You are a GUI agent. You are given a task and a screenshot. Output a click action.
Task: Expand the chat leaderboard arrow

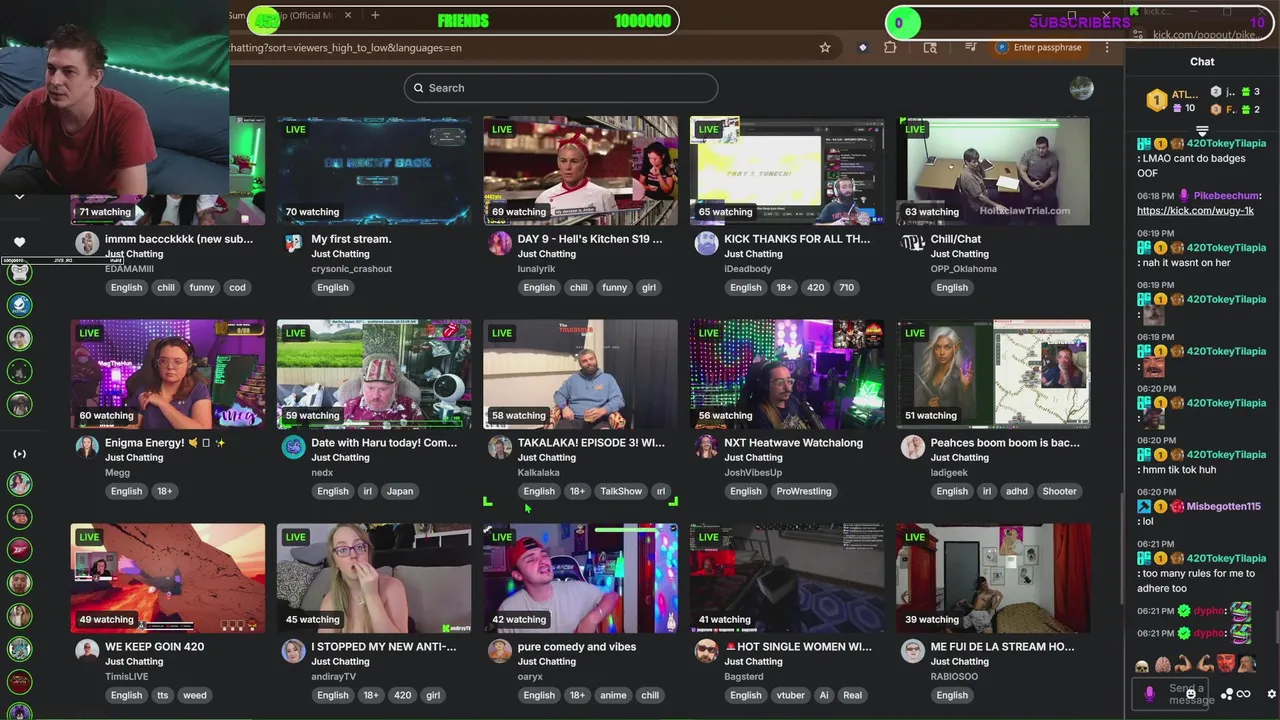[1202, 131]
